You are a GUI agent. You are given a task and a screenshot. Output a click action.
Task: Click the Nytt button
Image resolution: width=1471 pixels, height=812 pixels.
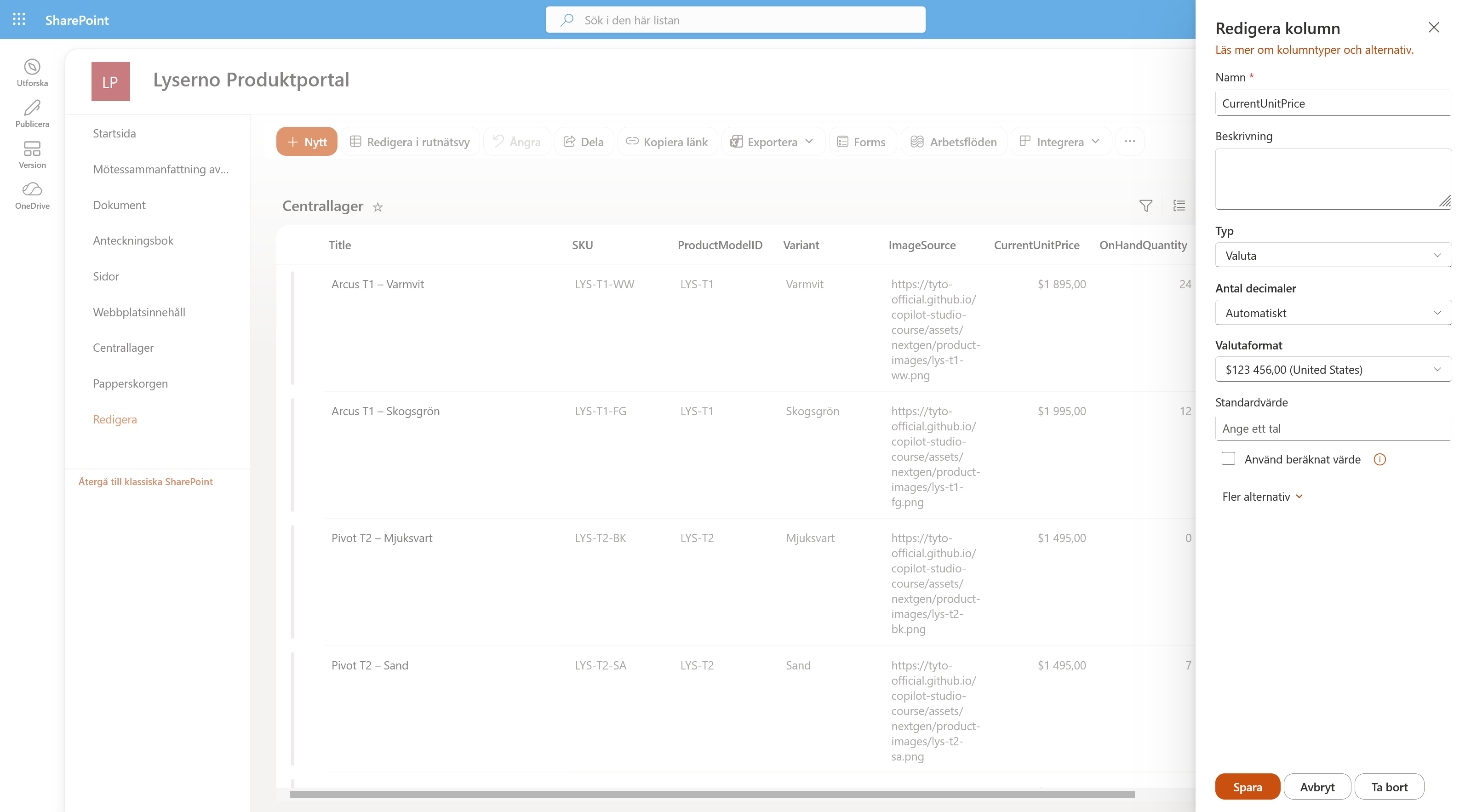307,141
